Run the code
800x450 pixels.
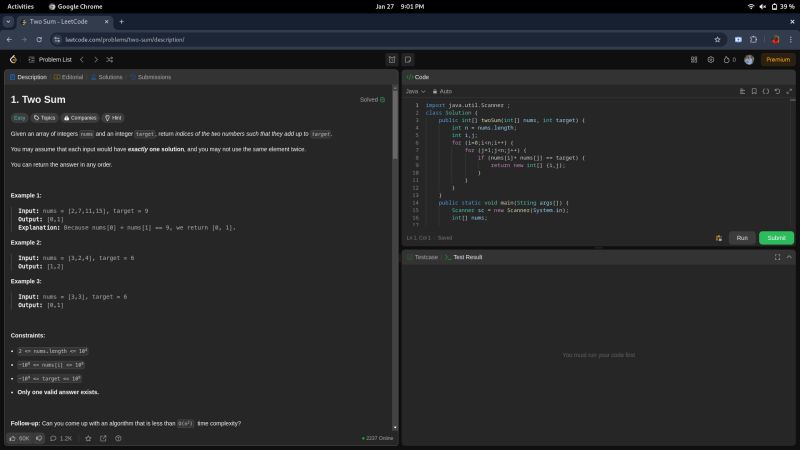(x=742, y=238)
